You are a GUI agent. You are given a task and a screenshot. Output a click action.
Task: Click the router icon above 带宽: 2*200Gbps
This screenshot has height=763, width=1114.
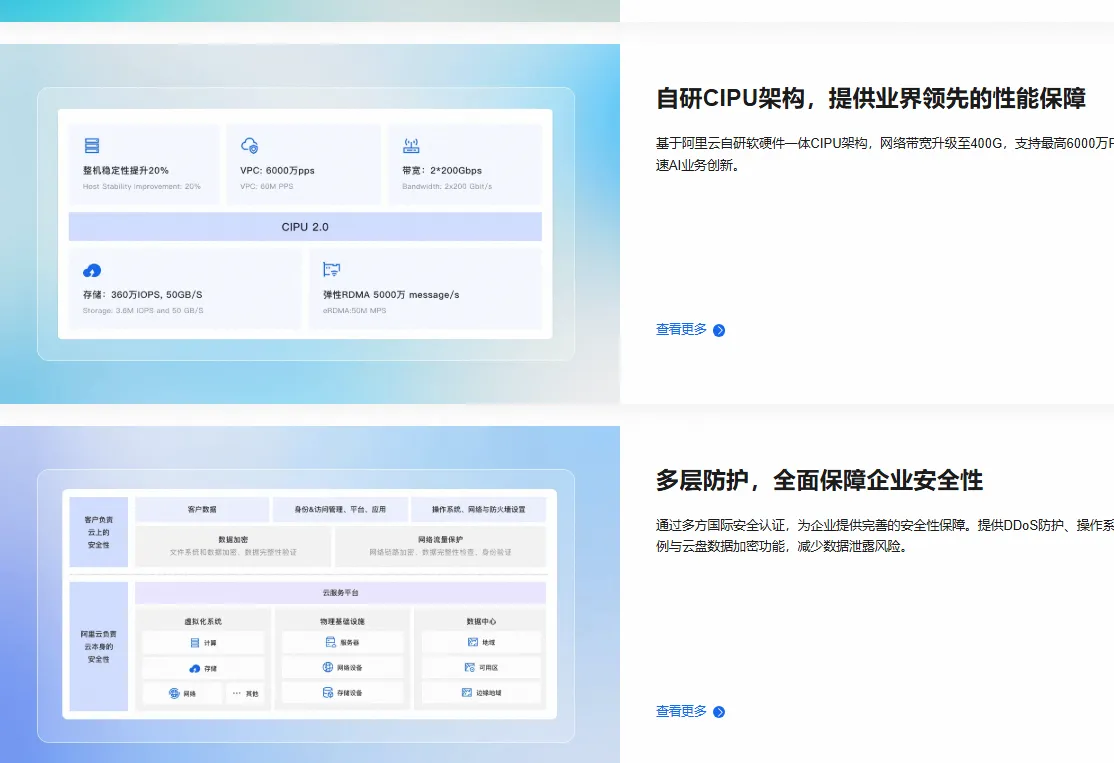[x=411, y=146]
